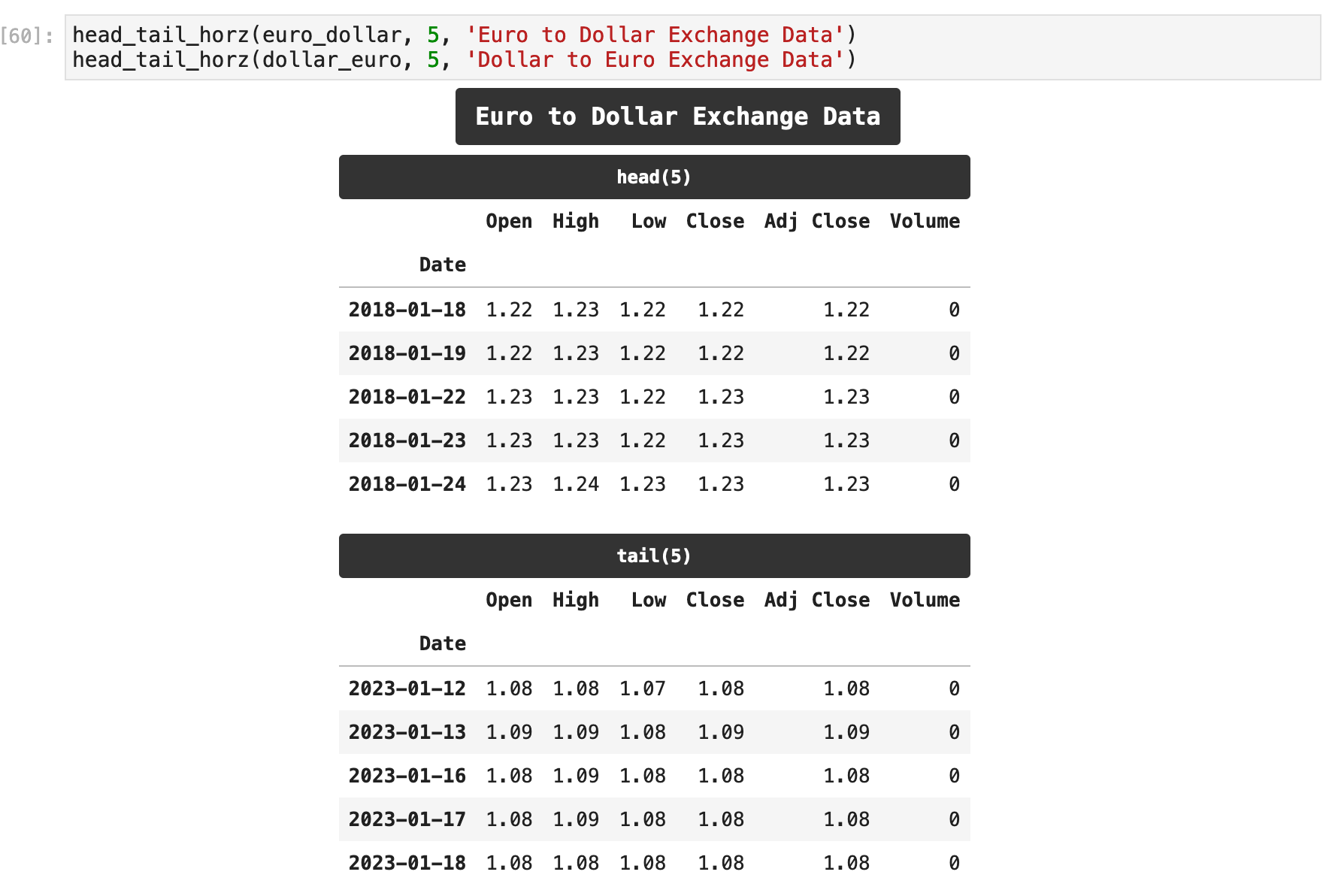Select the 2023-01-13 row date
Image resolution: width=1335 pixels, height=896 pixels.
(x=407, y=732)
